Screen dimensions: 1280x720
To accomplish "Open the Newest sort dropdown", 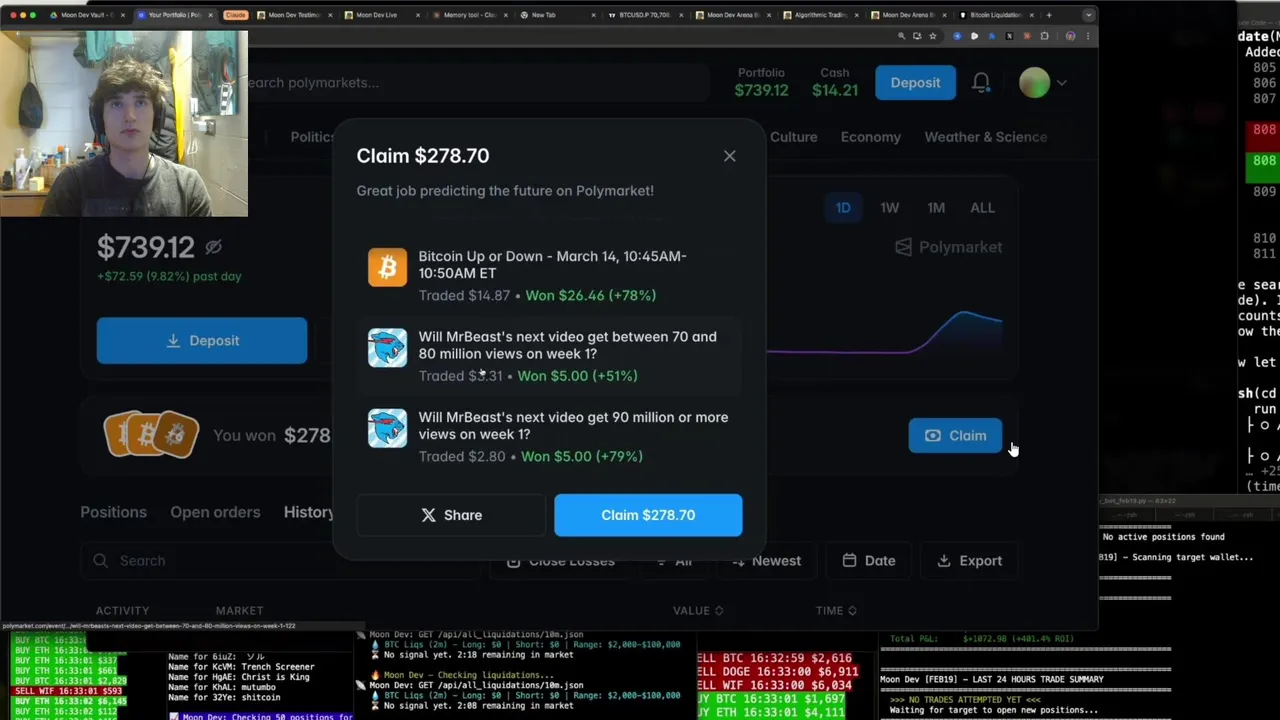I will [766, 561].
